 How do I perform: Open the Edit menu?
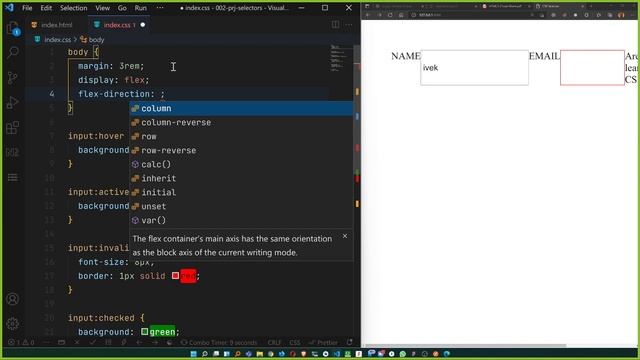46,8
